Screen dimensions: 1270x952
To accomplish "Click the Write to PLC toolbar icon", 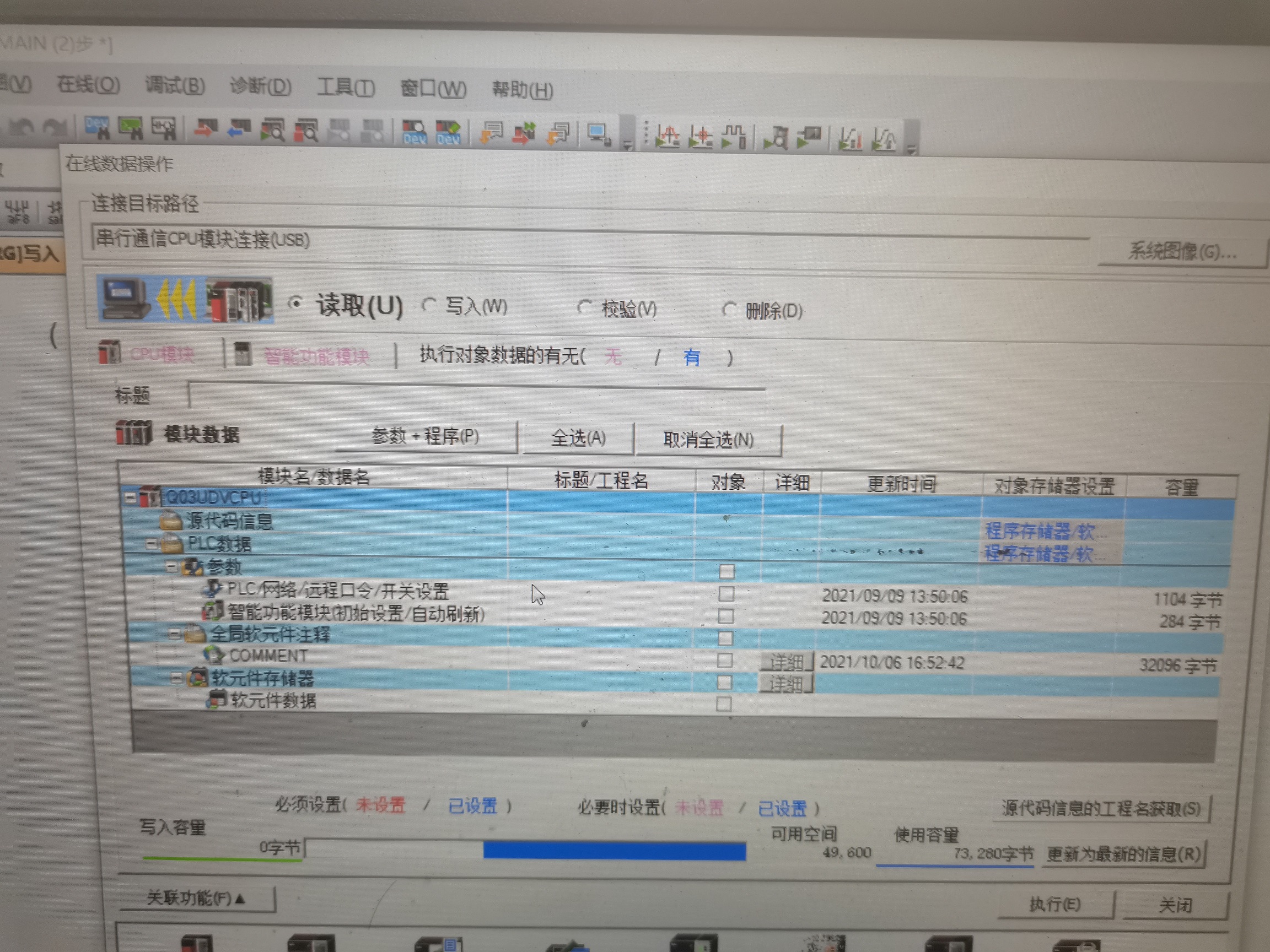I will (205, 129).
